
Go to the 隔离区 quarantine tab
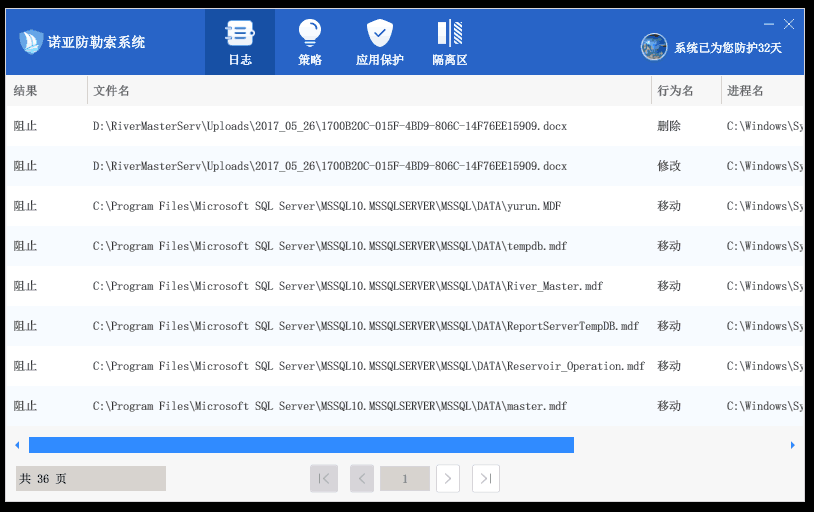(x=450, y=42)
